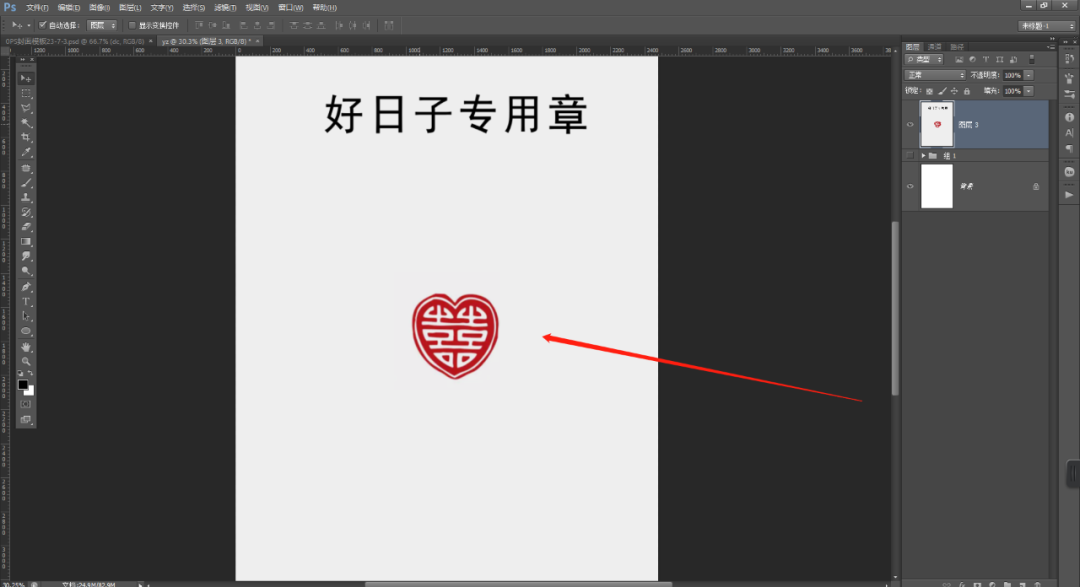Viewport: 1080px width, 587px height.
Task: Select the Hand tool
Action: click(x=25, y=347)
